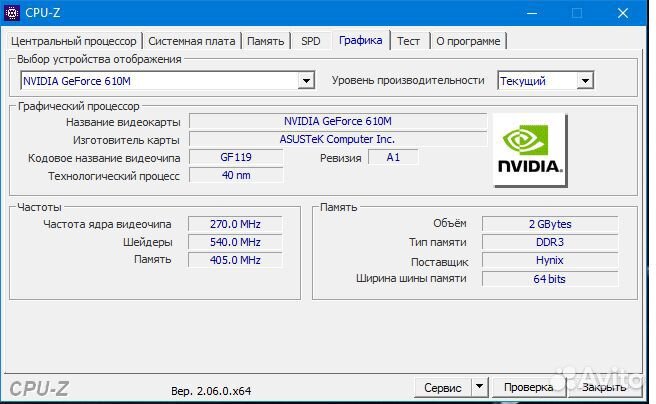
Task: Click the Закрыть button
Action: pyautogui.click(x=604, y=387)
